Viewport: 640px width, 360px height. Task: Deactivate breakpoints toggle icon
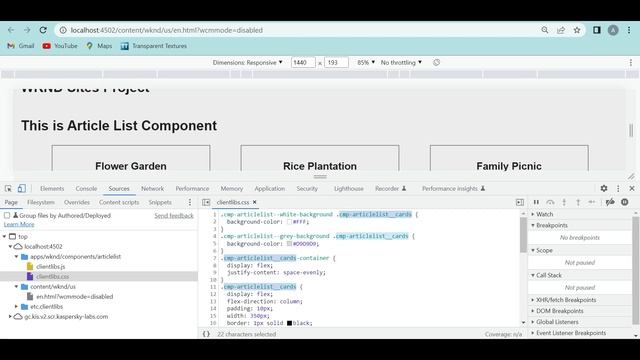[x=610, y=202]
